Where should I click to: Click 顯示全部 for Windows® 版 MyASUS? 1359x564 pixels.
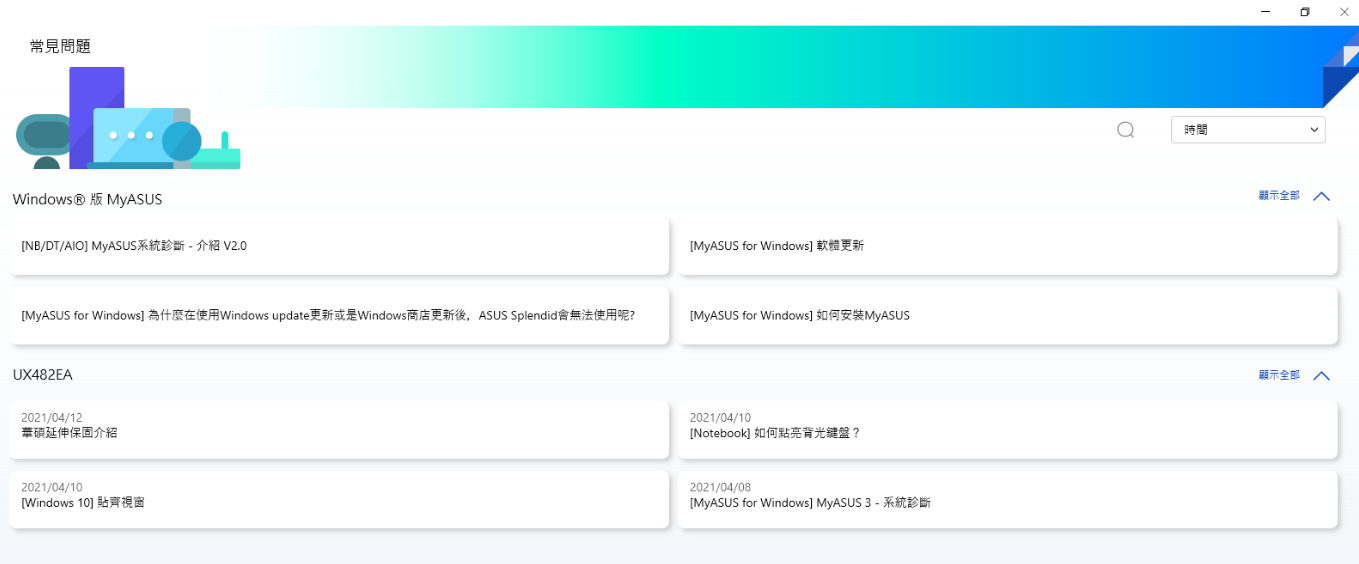(1279, 196)
